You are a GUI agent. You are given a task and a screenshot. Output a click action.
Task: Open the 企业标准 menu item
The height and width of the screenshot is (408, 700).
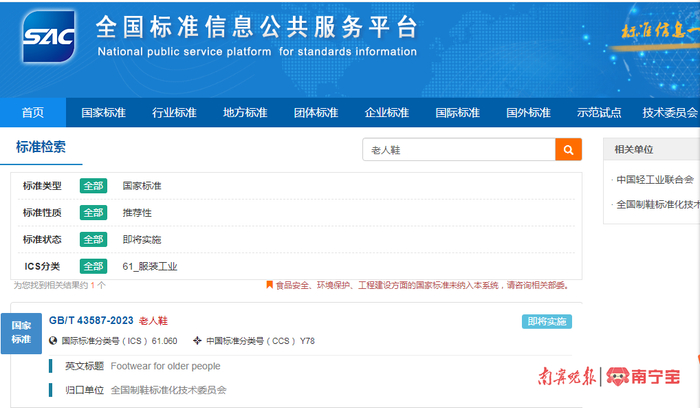(387, 112)
